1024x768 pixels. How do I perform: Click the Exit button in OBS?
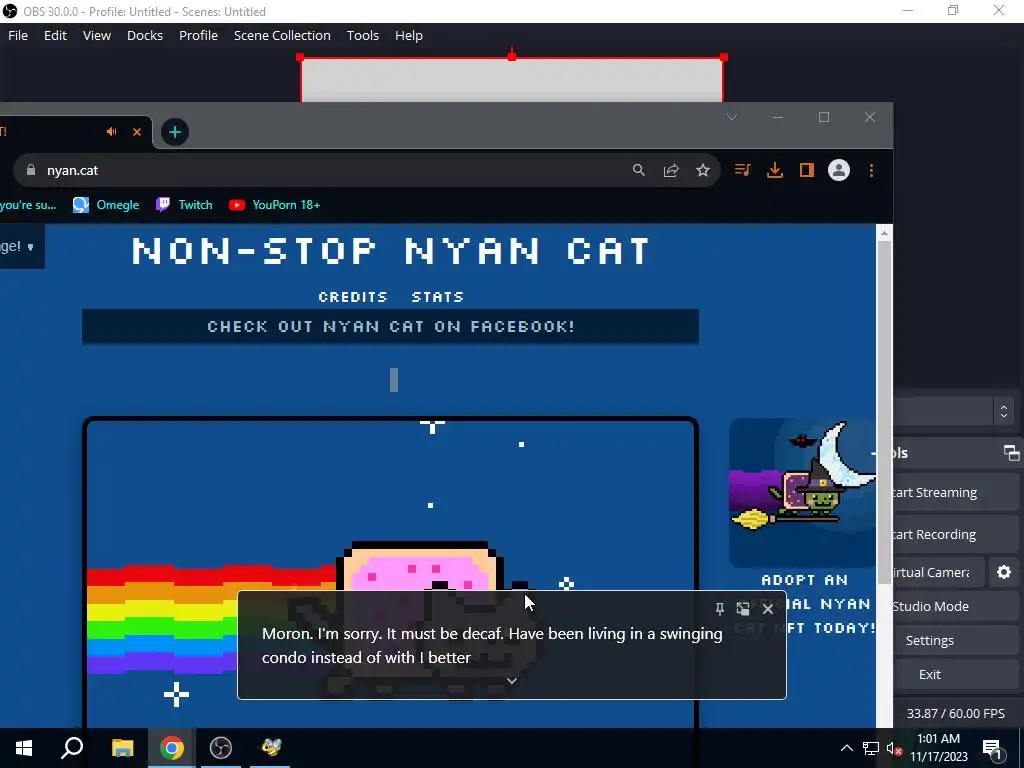pos(955,675)
